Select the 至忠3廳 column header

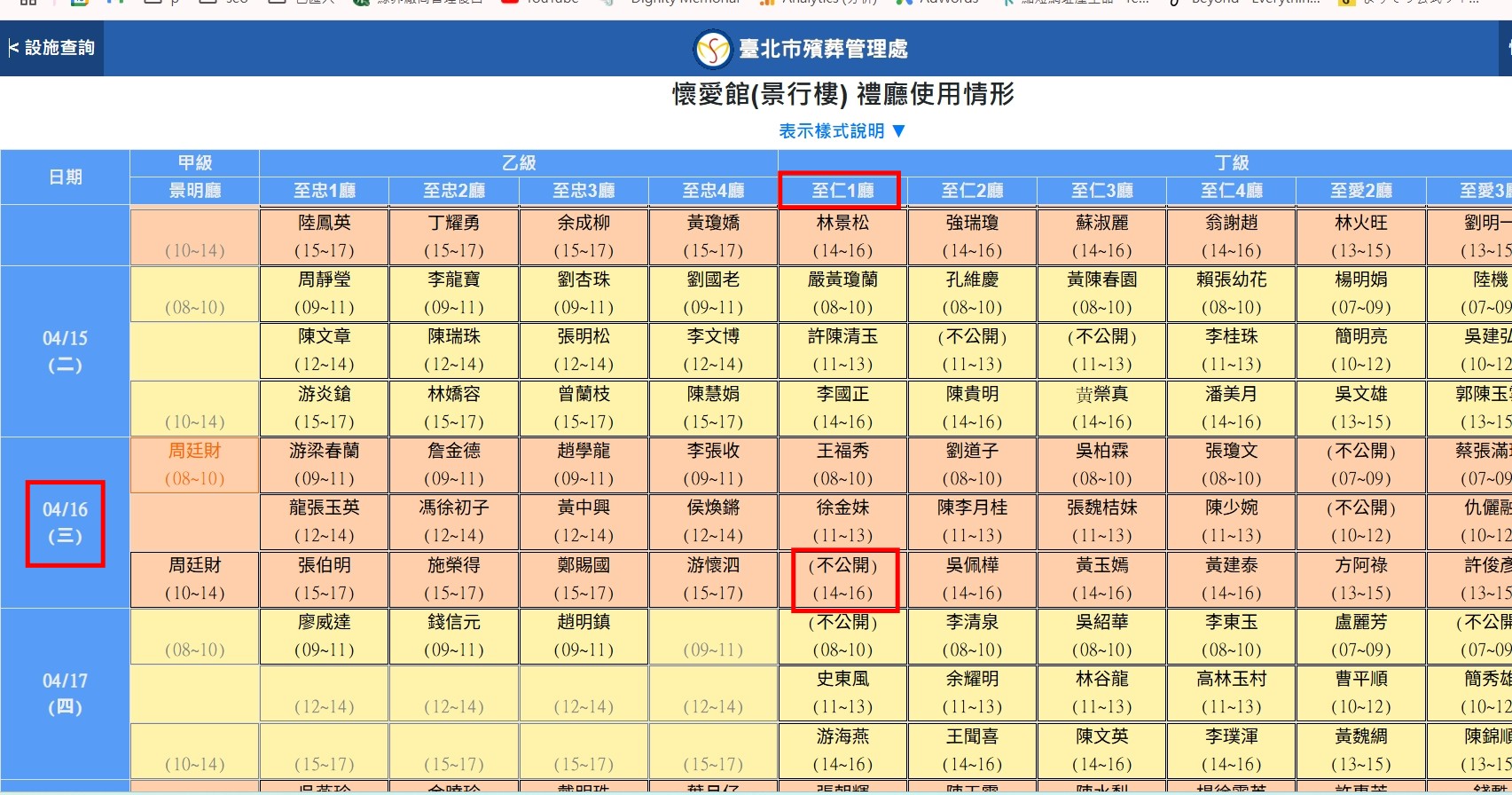coord(584,191)
